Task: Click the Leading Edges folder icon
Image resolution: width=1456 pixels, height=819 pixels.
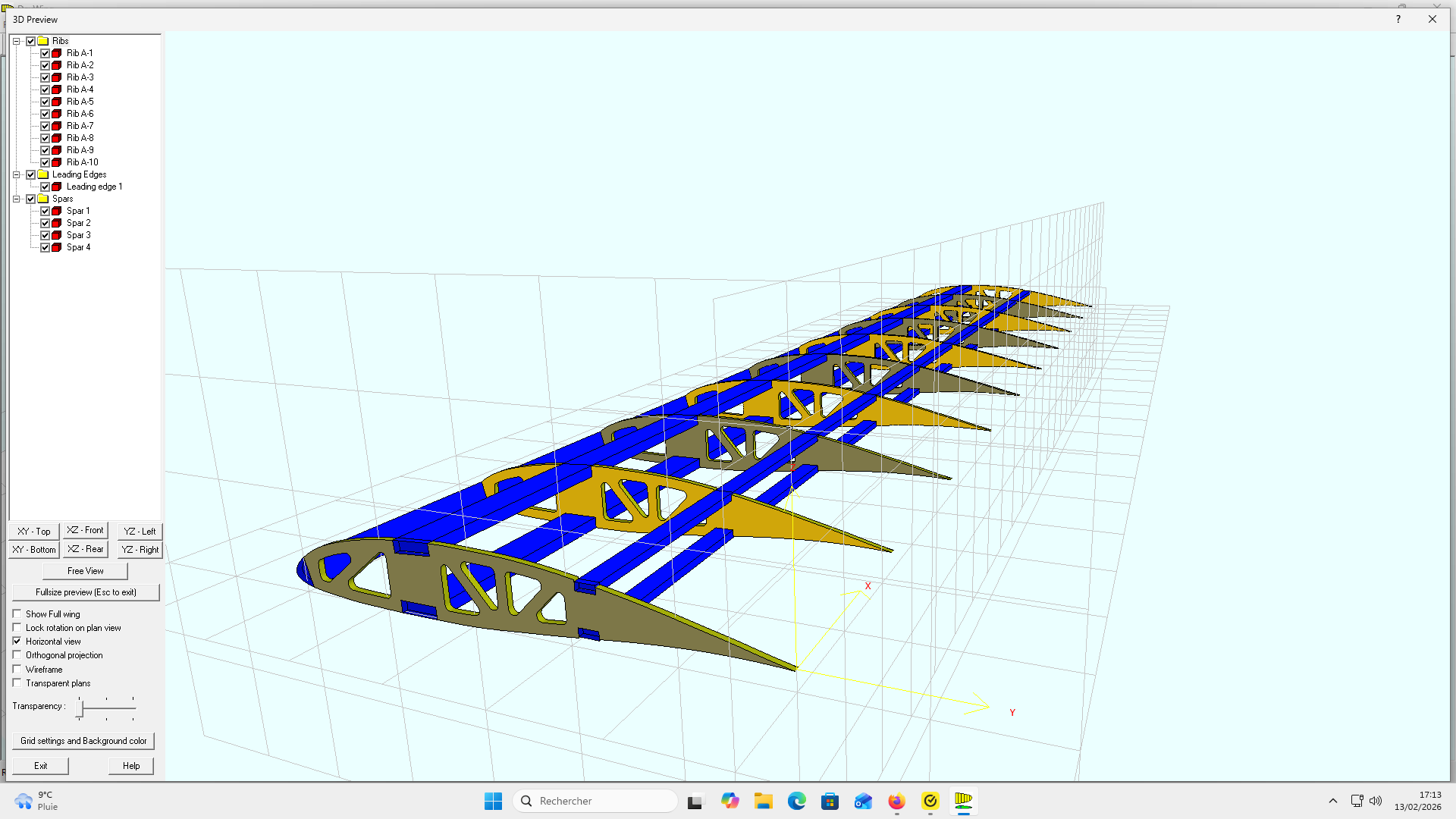Action: tap(43, 174)
